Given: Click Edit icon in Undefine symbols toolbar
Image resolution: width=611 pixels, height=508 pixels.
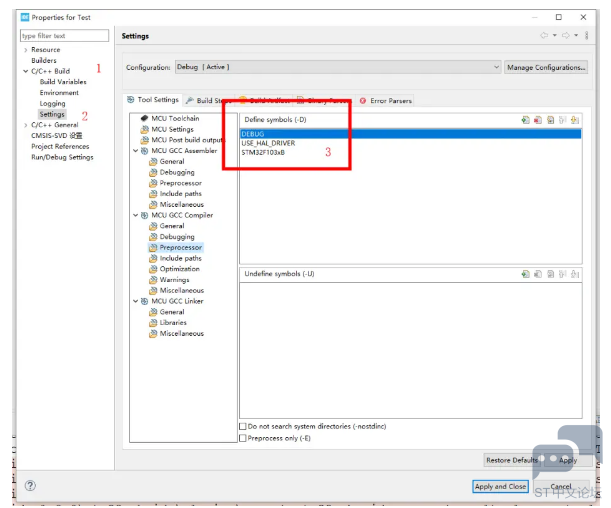Looking at the screenshot, I should click(x=550, y=274).
